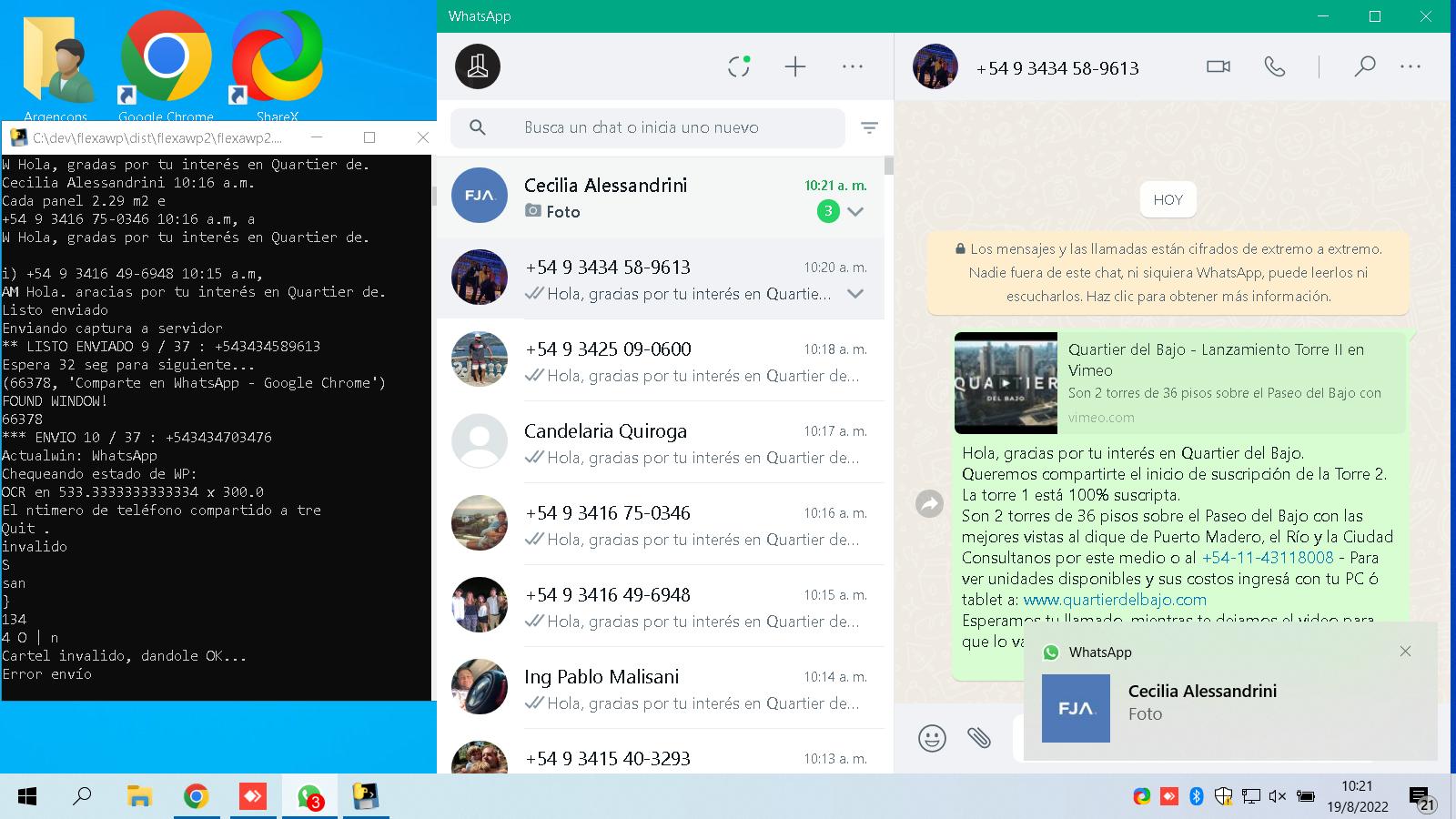
Task: Switch to Chrome in the taskbar
Action: pos(196,797)
